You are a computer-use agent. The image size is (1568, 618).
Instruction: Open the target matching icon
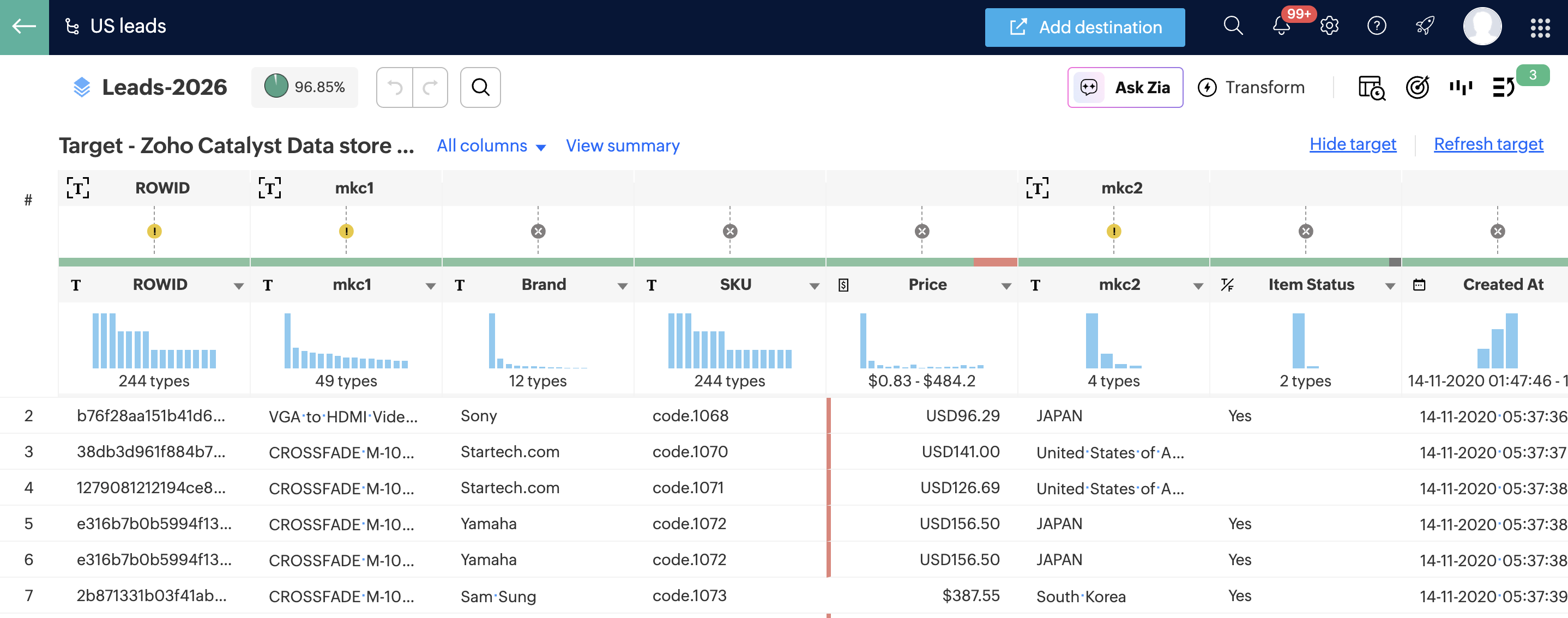click(1417, 88)
